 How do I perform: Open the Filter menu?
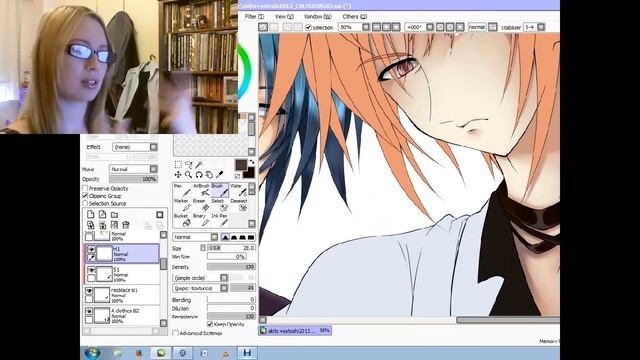pyautogui.click(x=254, y=17)
